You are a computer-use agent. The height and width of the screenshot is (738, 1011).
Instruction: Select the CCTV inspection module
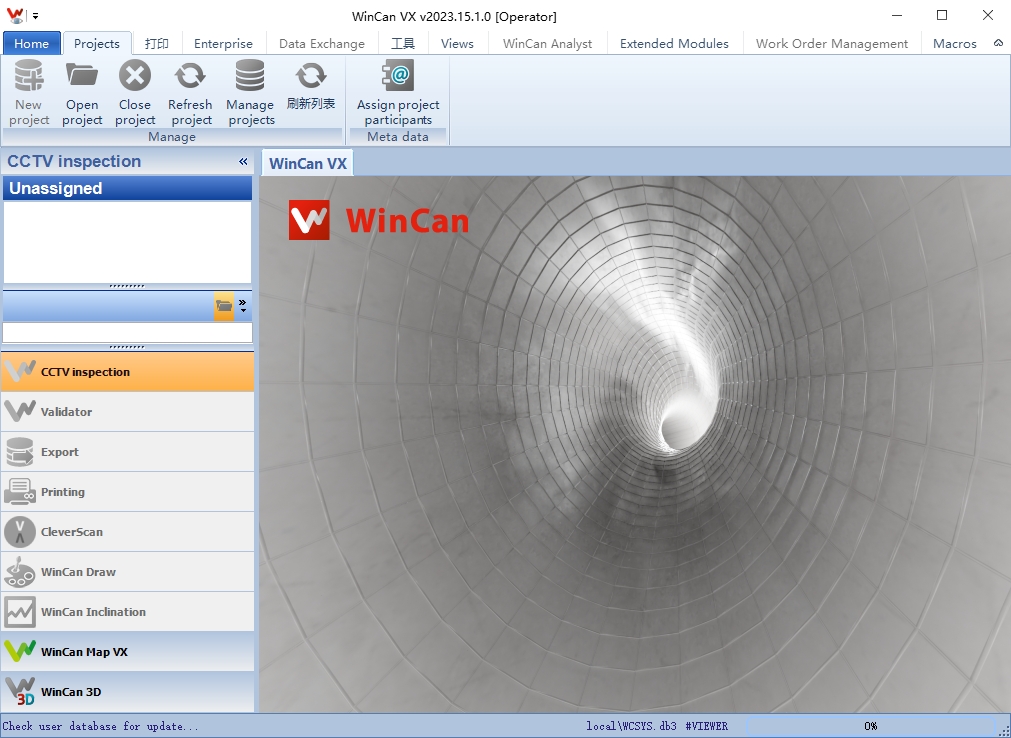click(128, 372)
